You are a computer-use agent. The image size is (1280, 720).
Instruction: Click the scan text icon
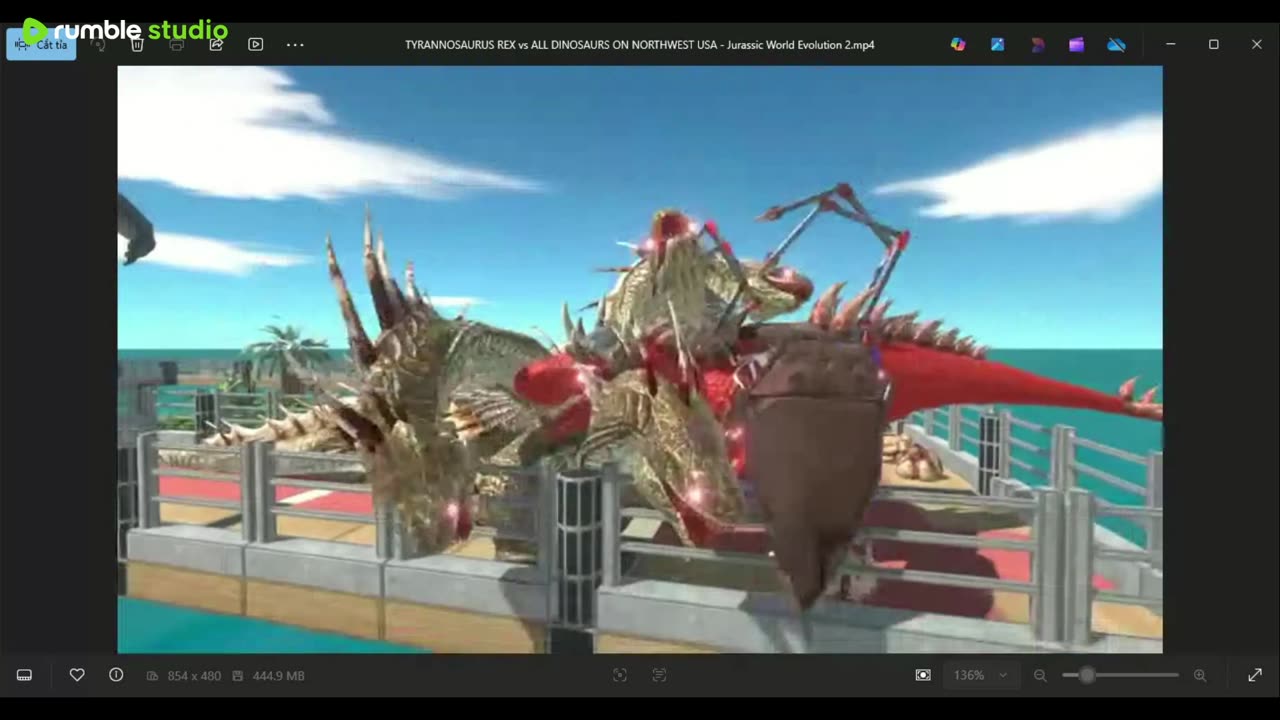point(659,676)
